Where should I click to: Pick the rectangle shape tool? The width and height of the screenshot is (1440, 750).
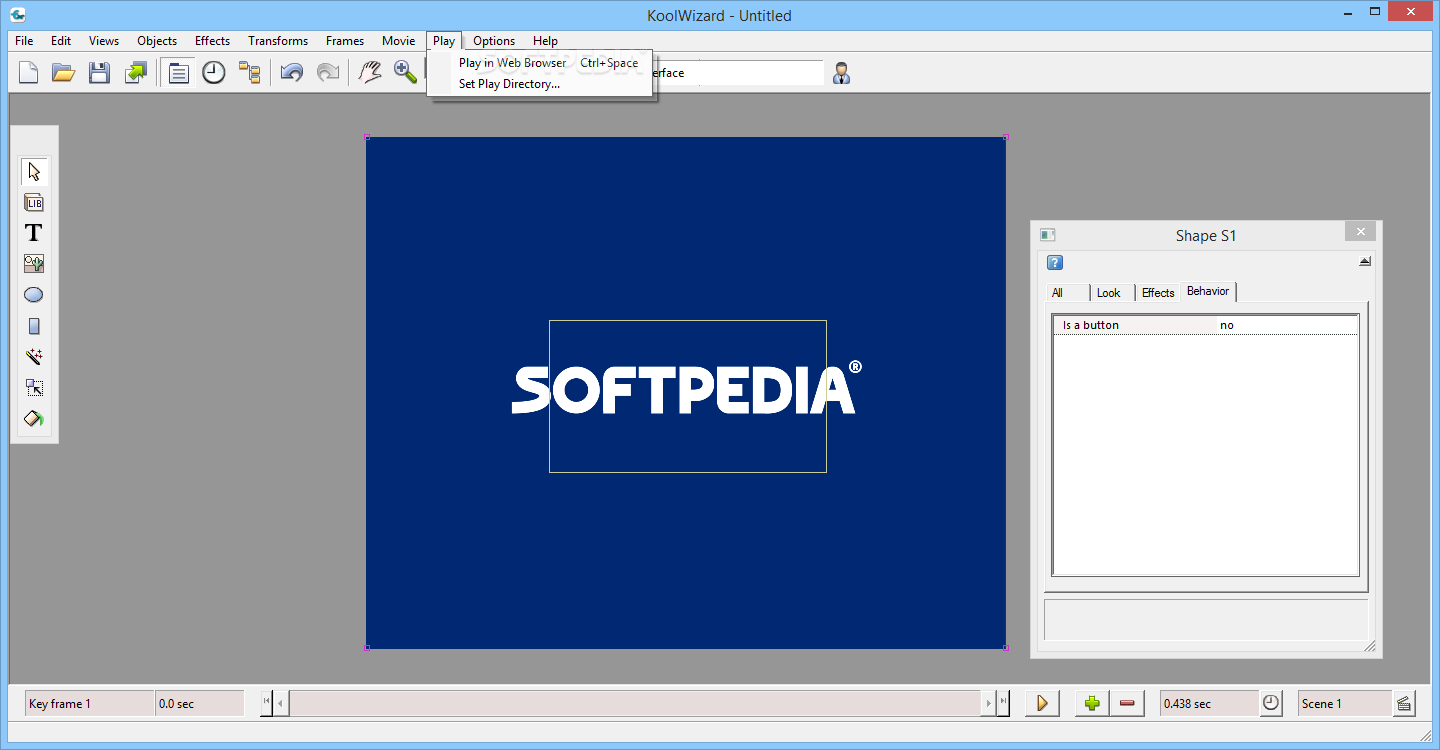pyautogui.click(x=34, y=326)
